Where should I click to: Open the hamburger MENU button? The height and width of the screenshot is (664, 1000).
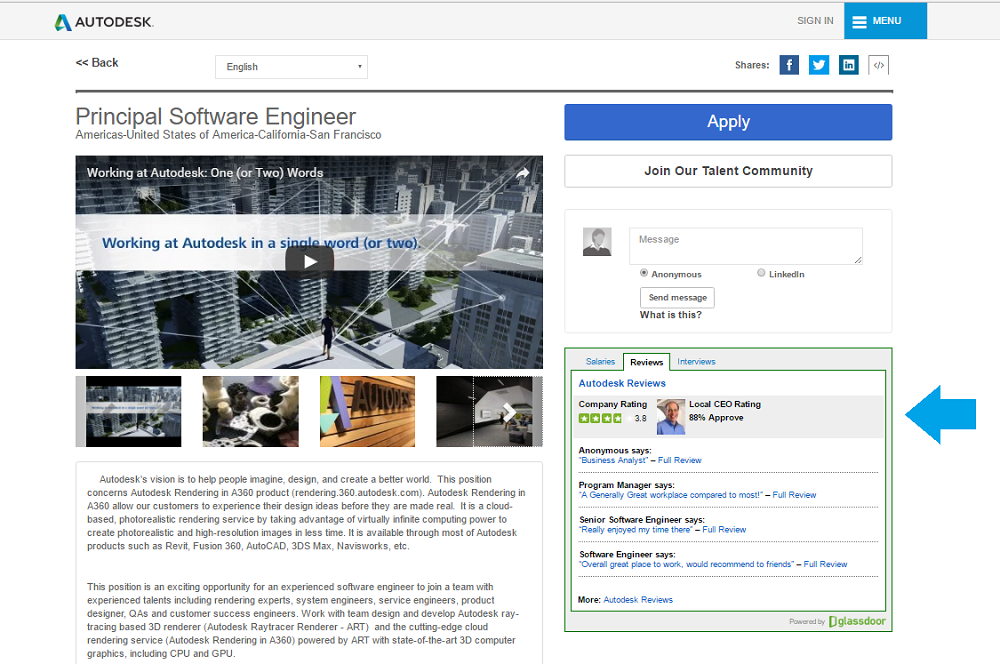[885, 21]
